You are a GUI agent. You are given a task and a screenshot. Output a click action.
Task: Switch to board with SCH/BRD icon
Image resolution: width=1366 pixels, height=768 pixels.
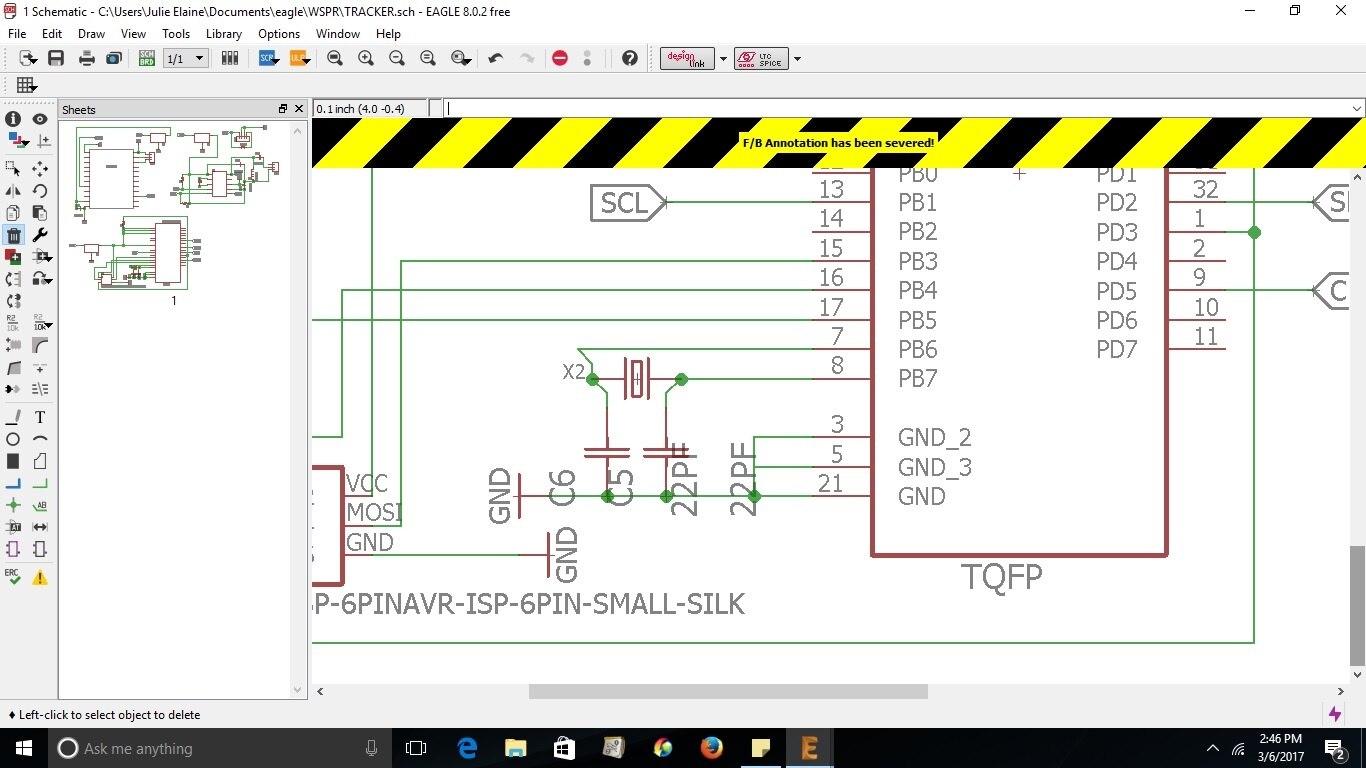pos(147,59)
